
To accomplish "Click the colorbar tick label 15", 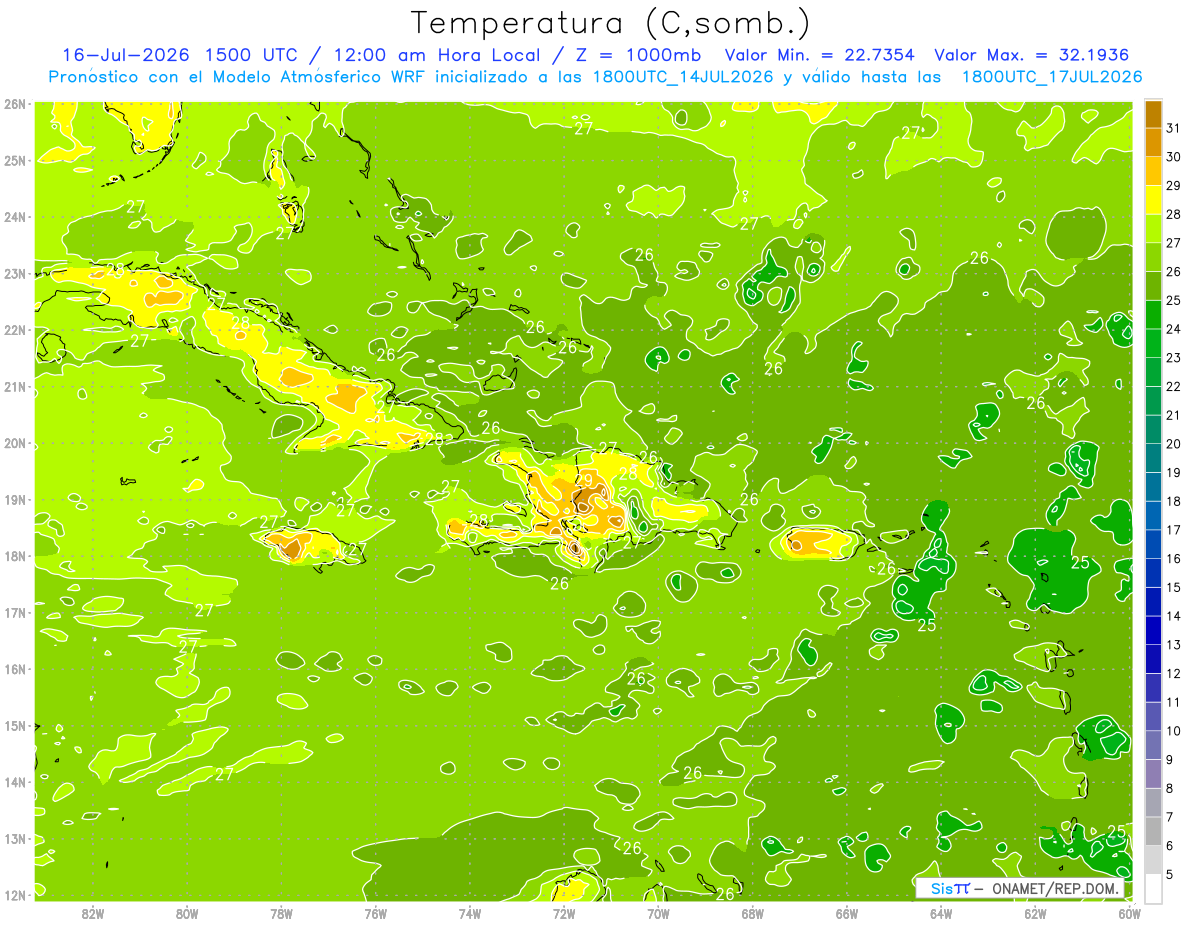I will [1173, 587].
